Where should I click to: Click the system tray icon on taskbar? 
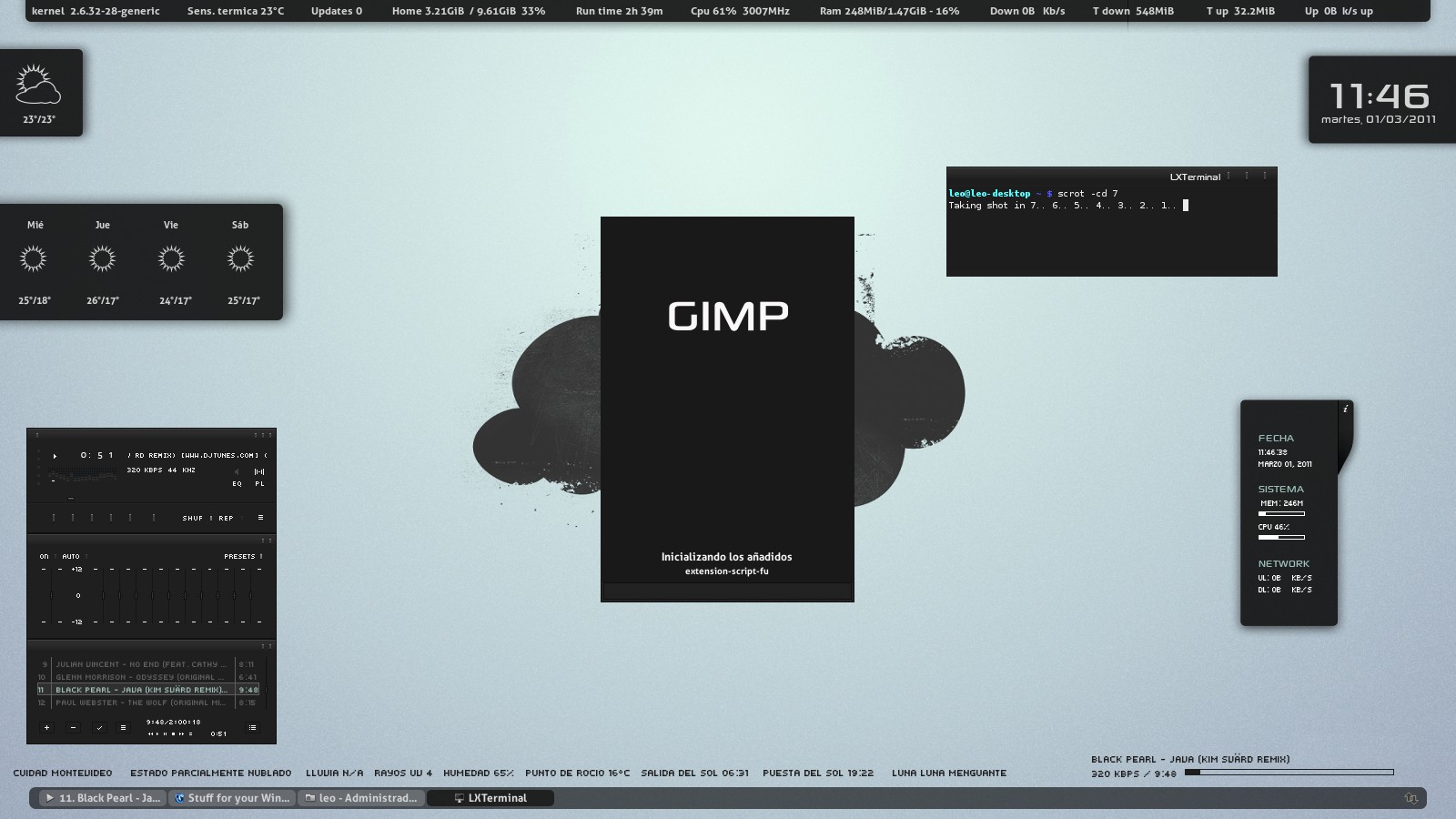click(x=1410, y=798)
